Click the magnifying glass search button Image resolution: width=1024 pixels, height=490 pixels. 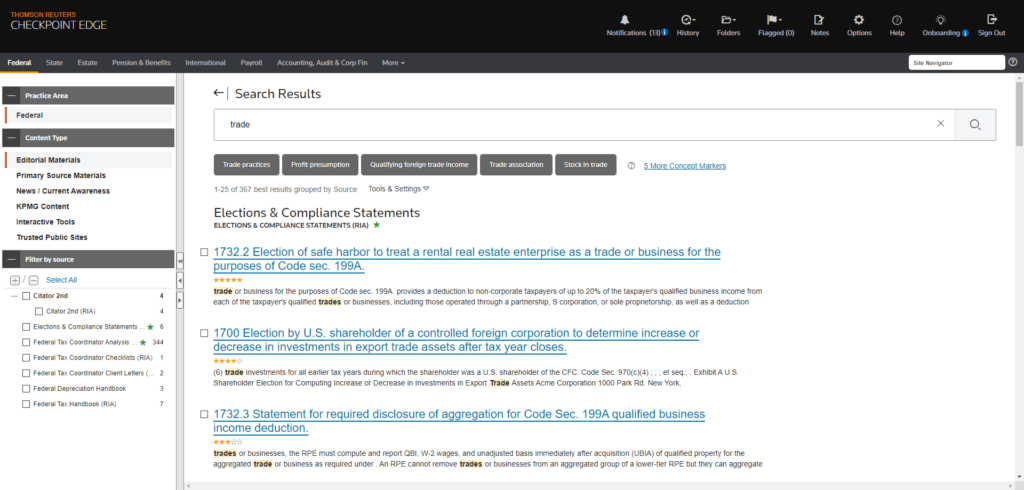pos(975,124)
